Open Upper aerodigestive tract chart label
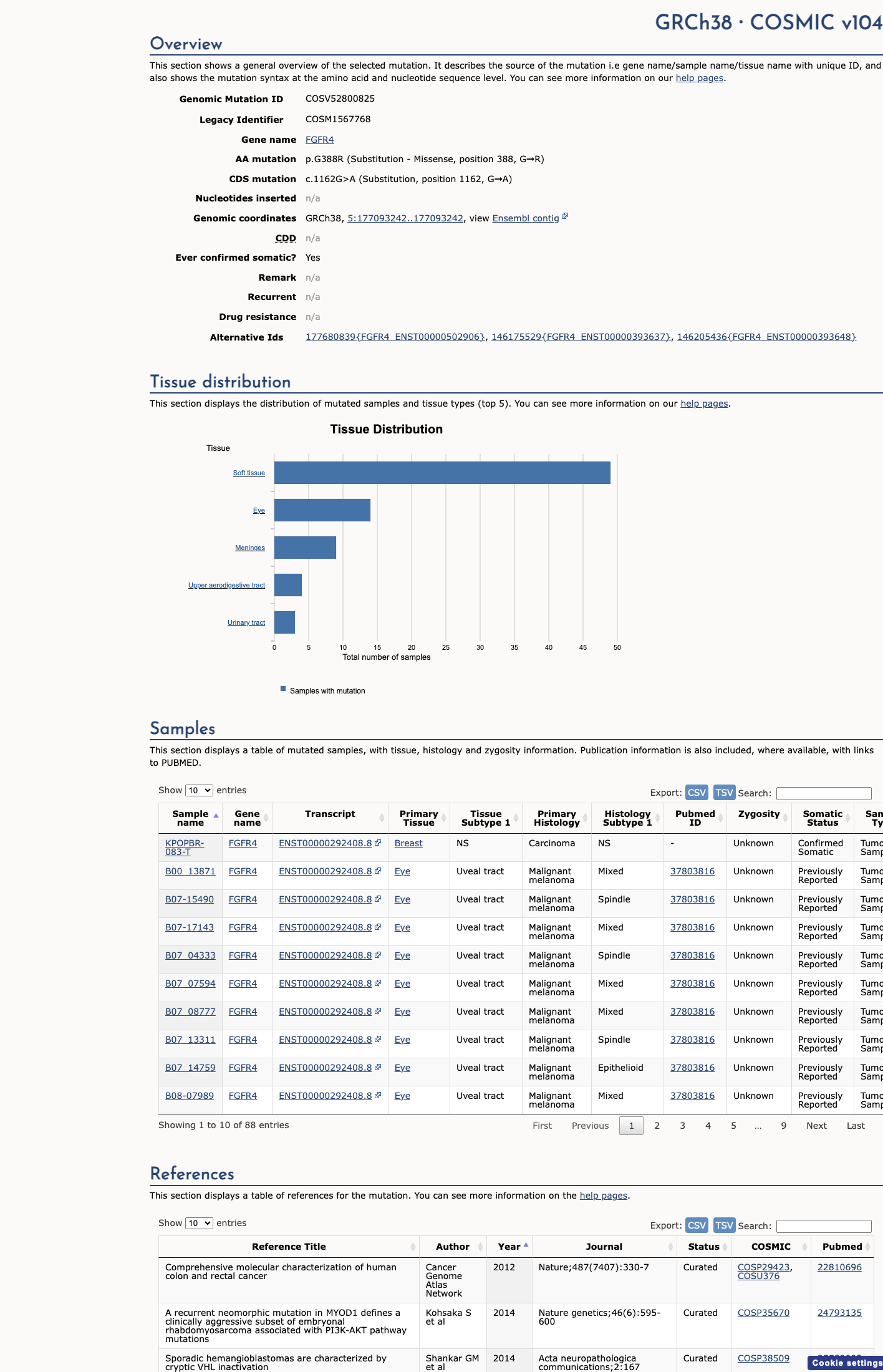This screenshot has height=1372, width=883. point(226,585)
